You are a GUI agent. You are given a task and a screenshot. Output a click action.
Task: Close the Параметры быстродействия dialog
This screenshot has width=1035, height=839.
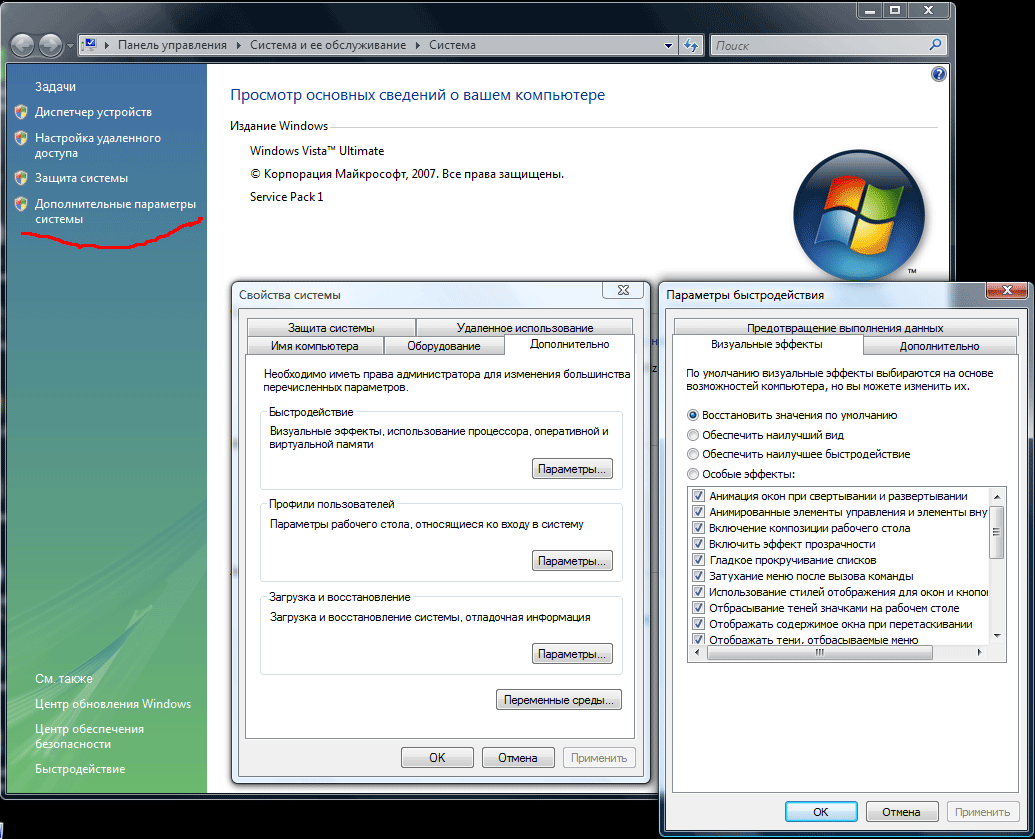click(x=1007, y=290)
